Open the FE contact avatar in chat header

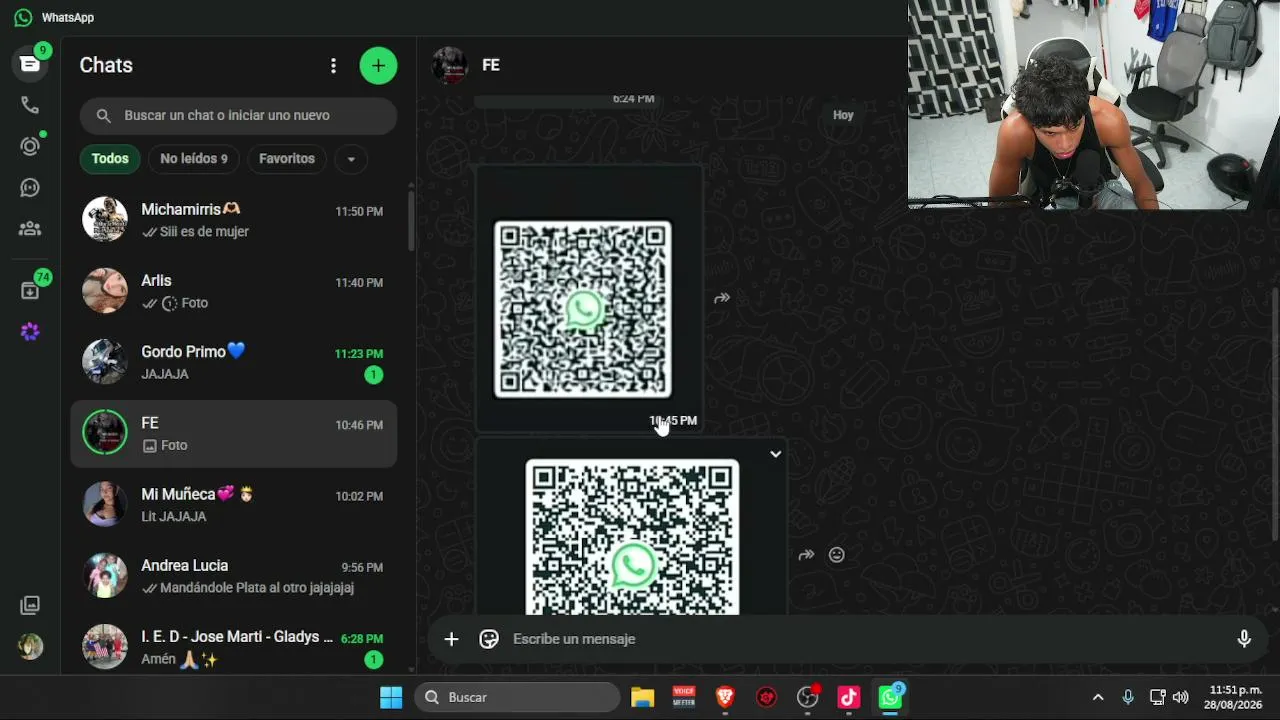[450, 65]
